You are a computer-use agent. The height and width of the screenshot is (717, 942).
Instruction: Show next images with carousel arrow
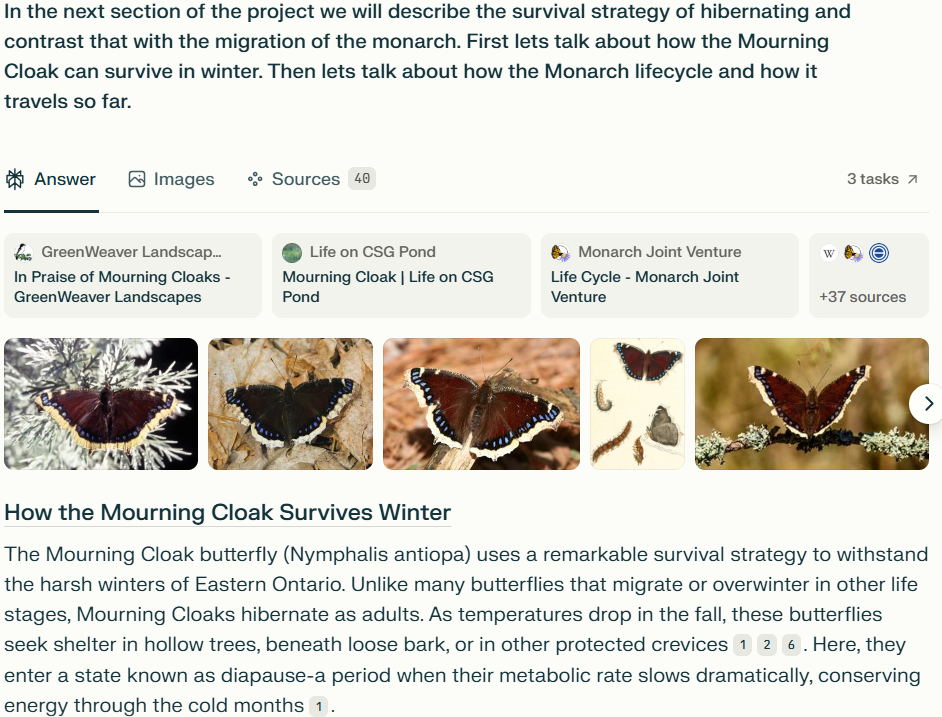[927, 403]
